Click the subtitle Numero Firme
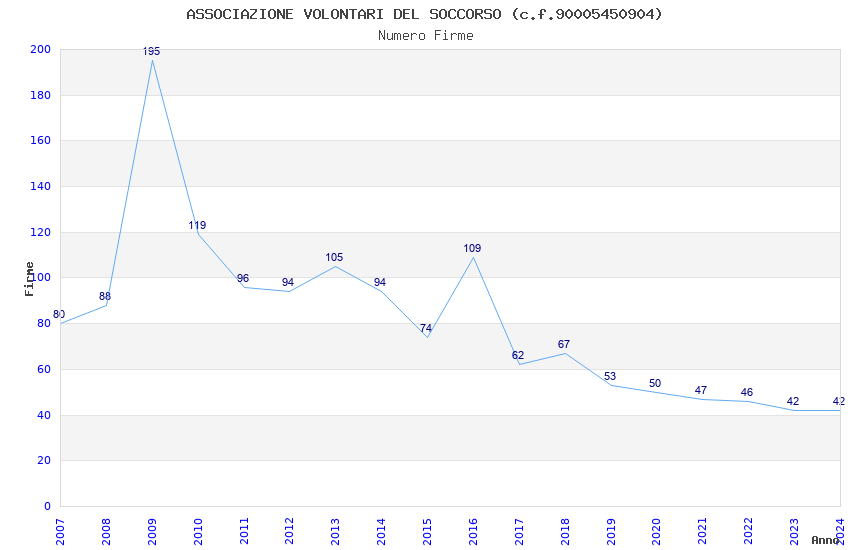Image resolution: width=850 pixels, height=550 pixels. click(426, 36)
